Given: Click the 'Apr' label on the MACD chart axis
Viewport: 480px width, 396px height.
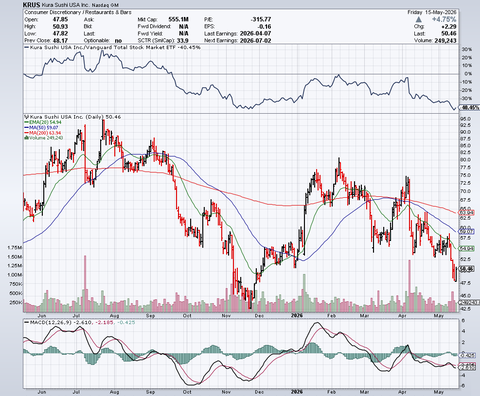Looking at the screenshot, I should pyautogui.click(x=402, y=392).
